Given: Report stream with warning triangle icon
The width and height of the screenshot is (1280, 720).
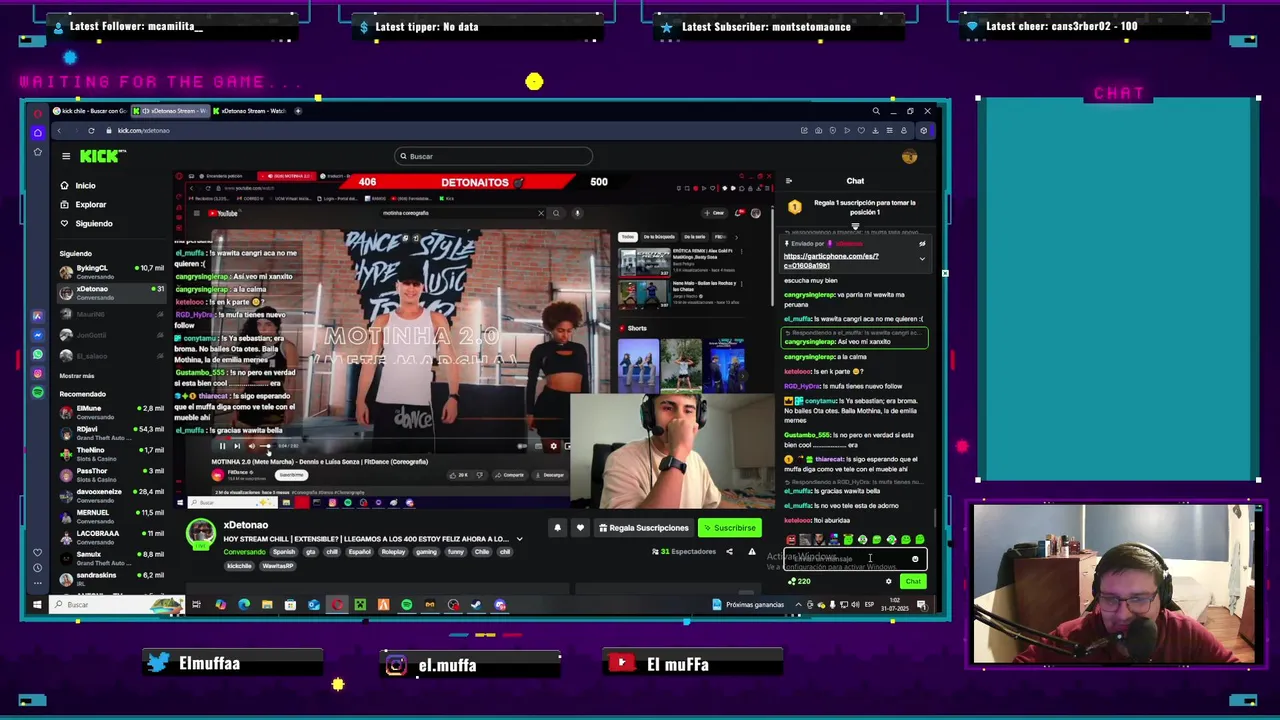Looking at the screenshot, I should (752, 552).
